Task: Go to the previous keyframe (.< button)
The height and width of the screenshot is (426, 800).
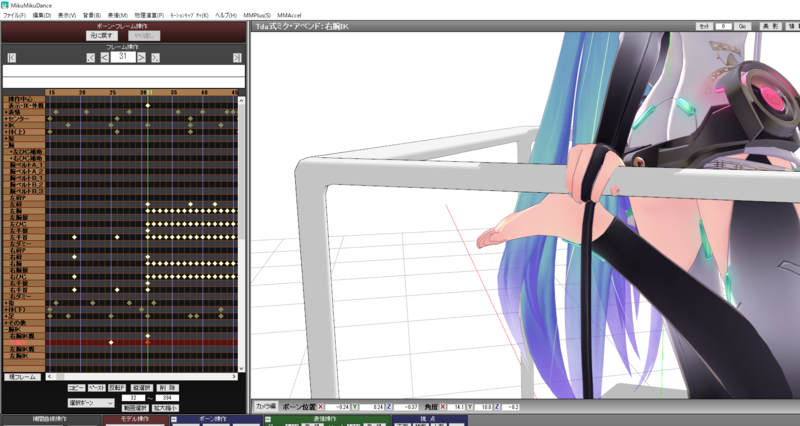Action: (91, 58)
